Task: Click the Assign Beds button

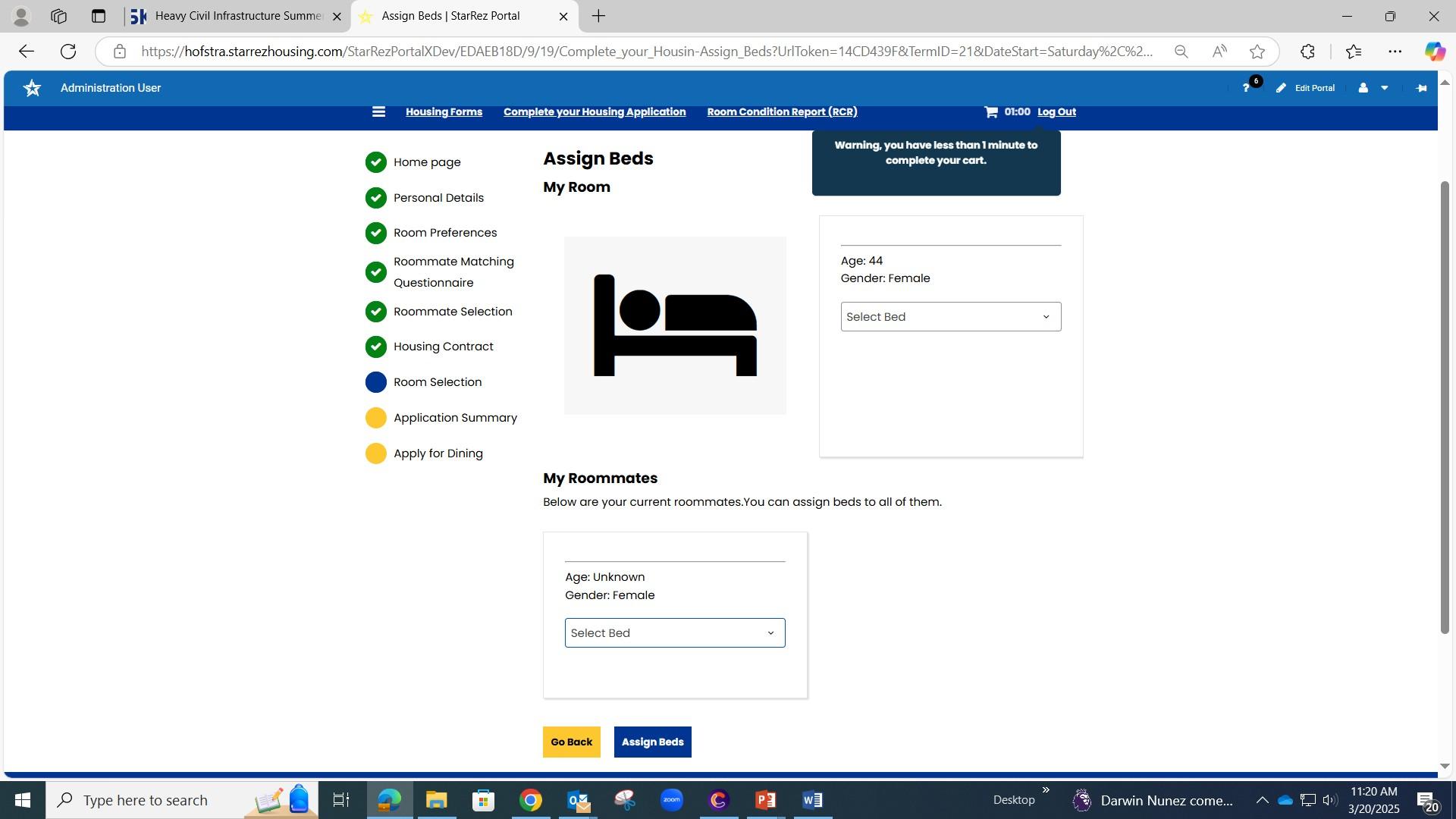Action: pos(652,742)
